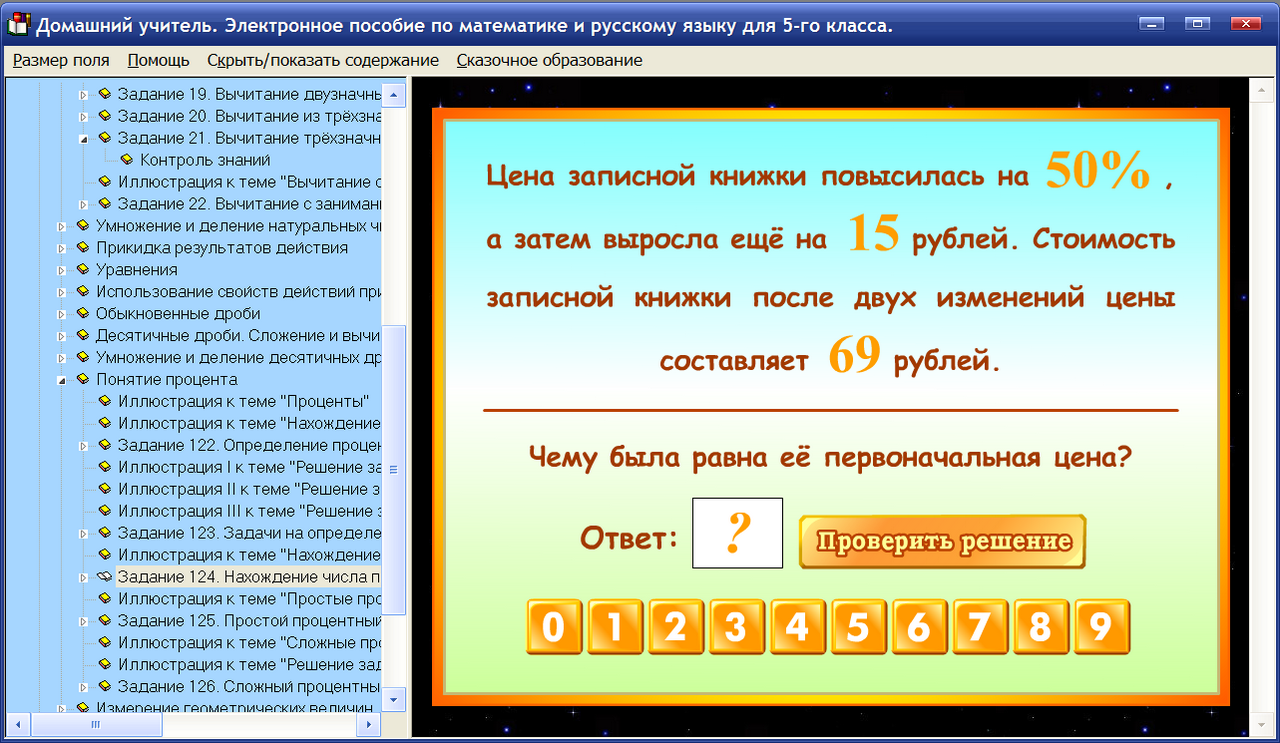Click the quill icon beside Задание 124

click(104, 576)
